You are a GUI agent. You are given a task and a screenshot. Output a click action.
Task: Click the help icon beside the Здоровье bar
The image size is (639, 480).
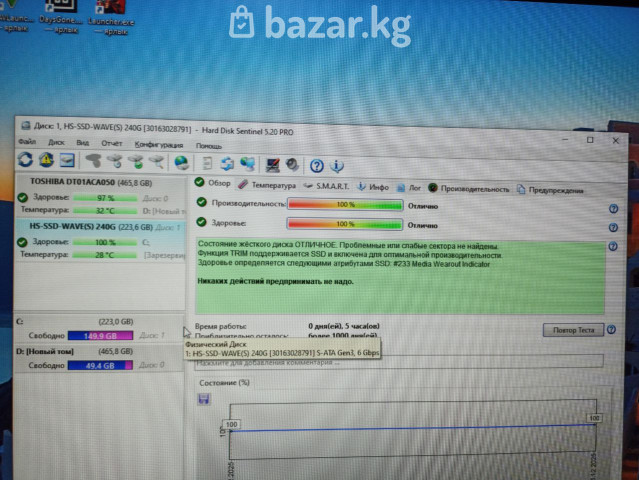coord(613,227)
